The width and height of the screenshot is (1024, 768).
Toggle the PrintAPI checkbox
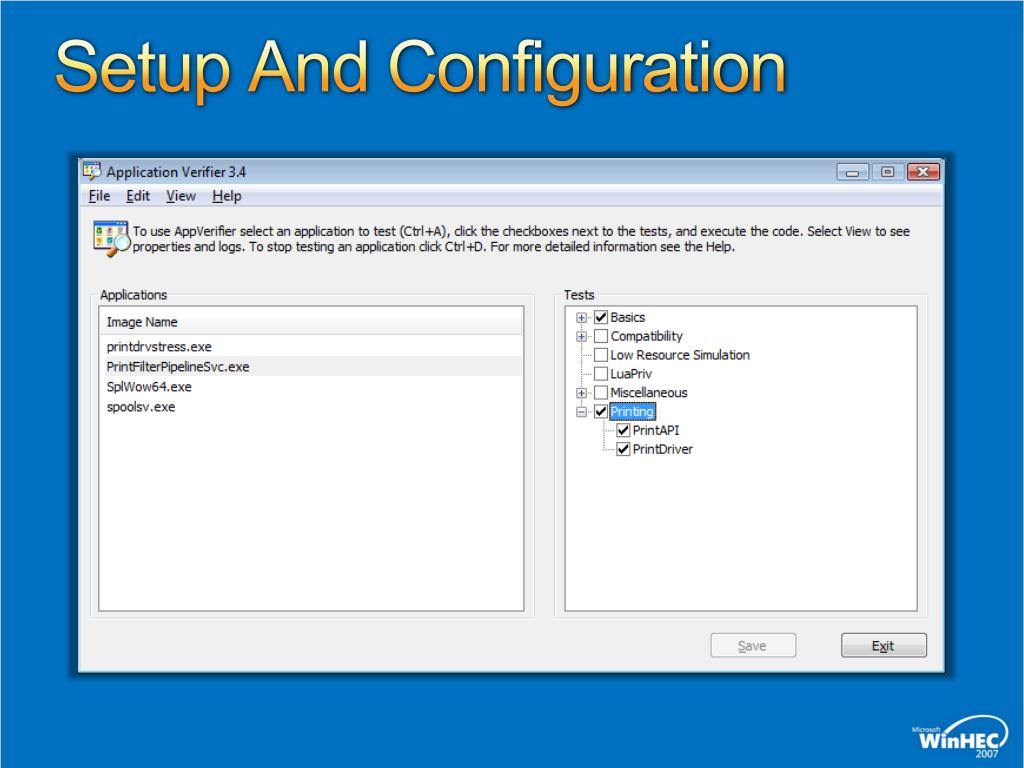(623, 430)
